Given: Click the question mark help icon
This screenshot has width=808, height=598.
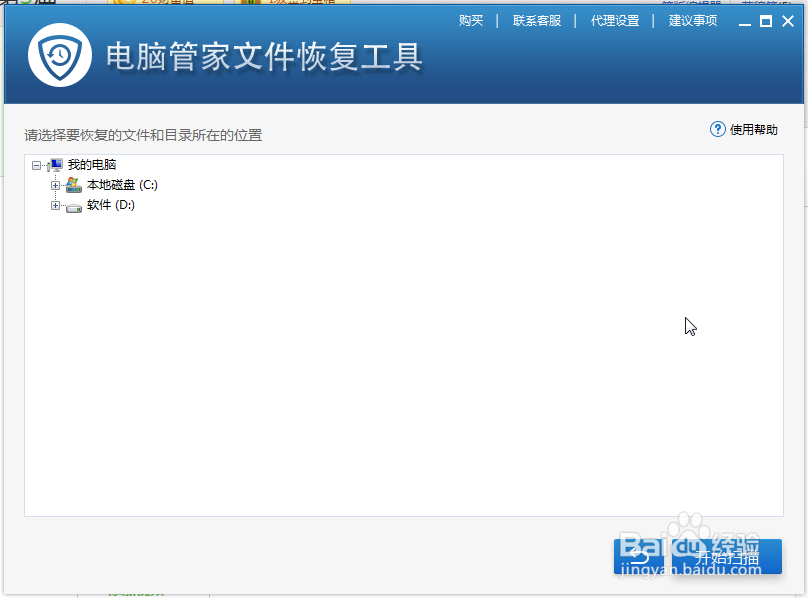Looking at the screenshot, I should (x=717, y=129).
